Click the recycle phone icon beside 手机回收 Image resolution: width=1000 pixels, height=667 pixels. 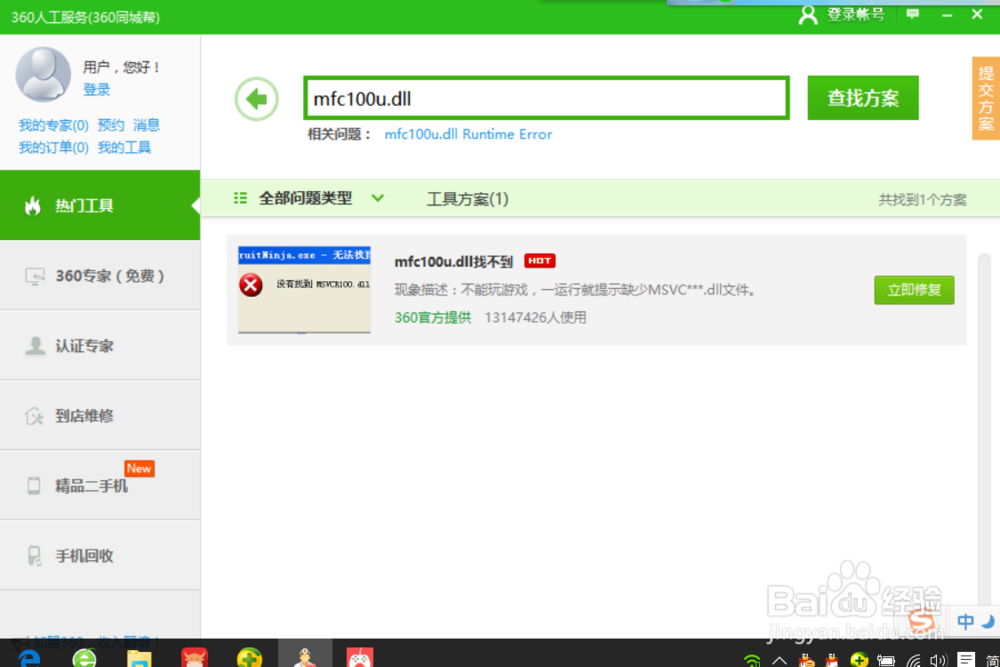point(34,555)
